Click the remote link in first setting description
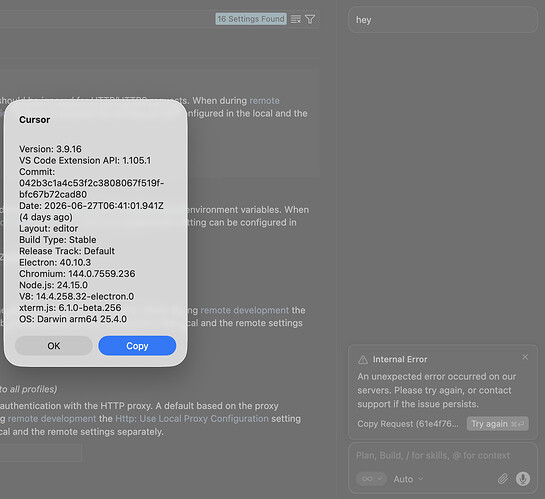The image size is (545, 499). [265, 100]
